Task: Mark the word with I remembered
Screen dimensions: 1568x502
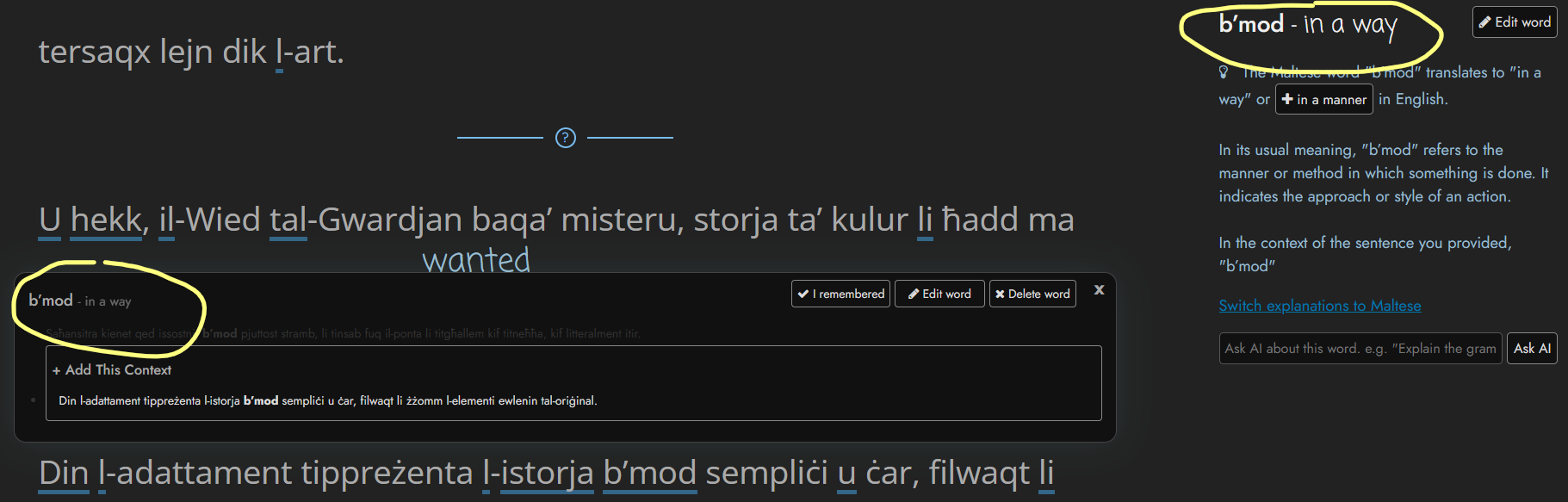Action: click(840, 294)
